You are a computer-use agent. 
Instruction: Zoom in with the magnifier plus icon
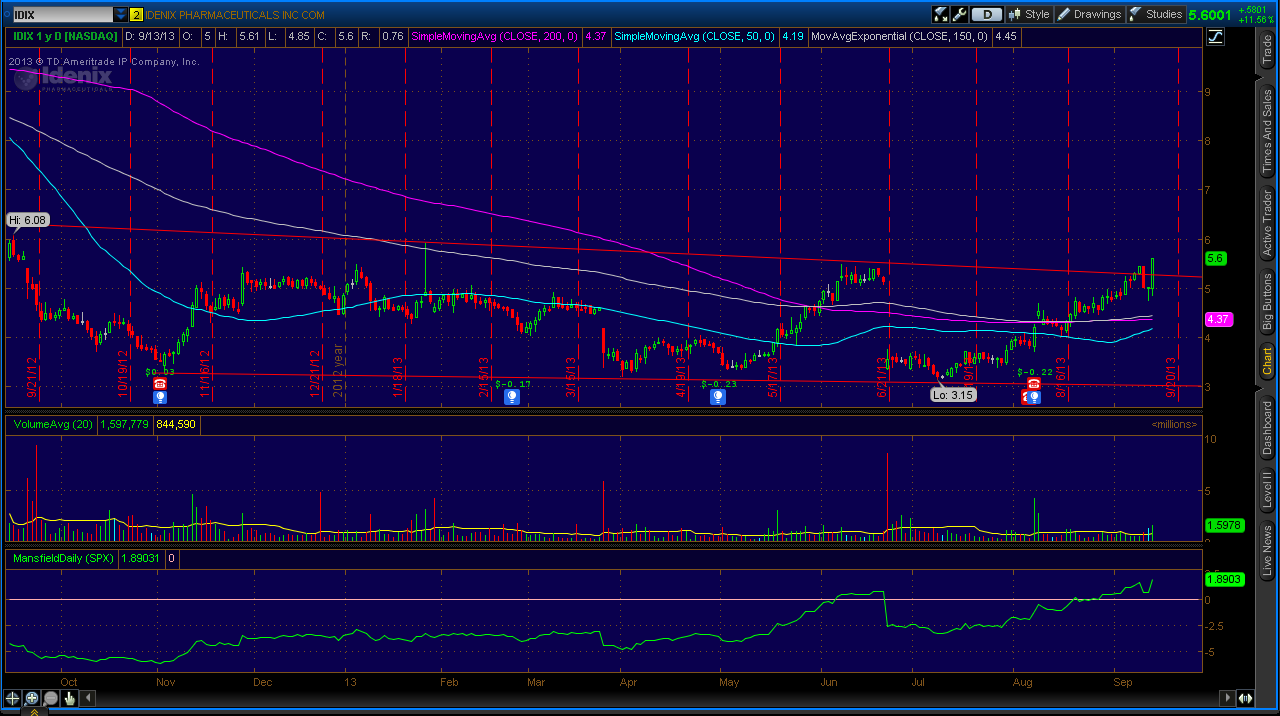pos(31,698)
